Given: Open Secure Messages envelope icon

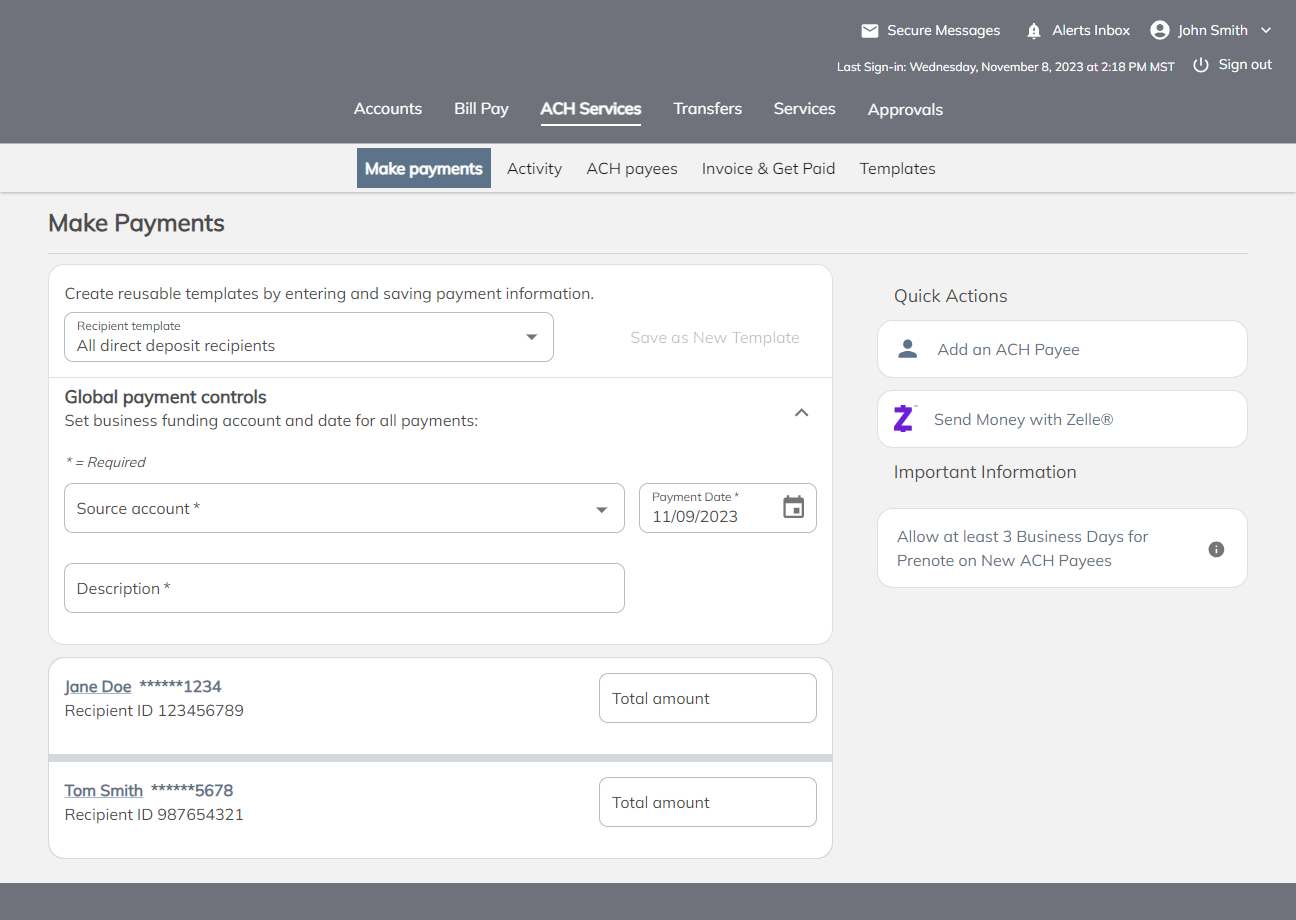Looking at the screenshot, I should pyautogui.click(x=870, y=31).
